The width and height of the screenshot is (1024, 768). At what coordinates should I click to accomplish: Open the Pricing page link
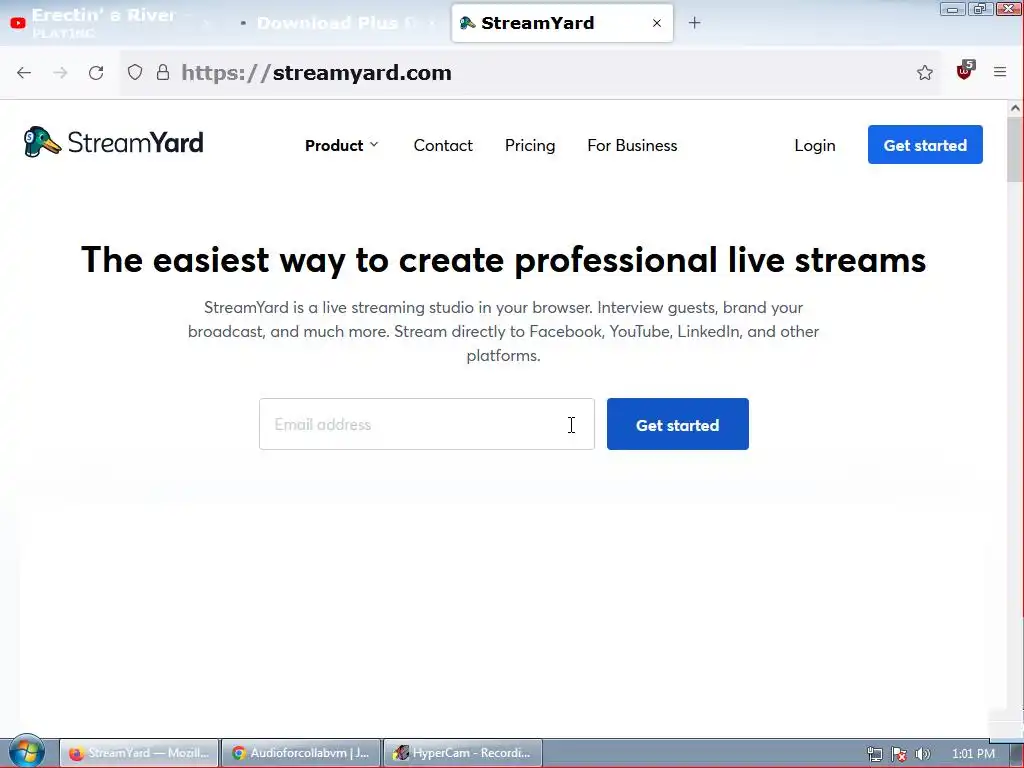point(530,145)
